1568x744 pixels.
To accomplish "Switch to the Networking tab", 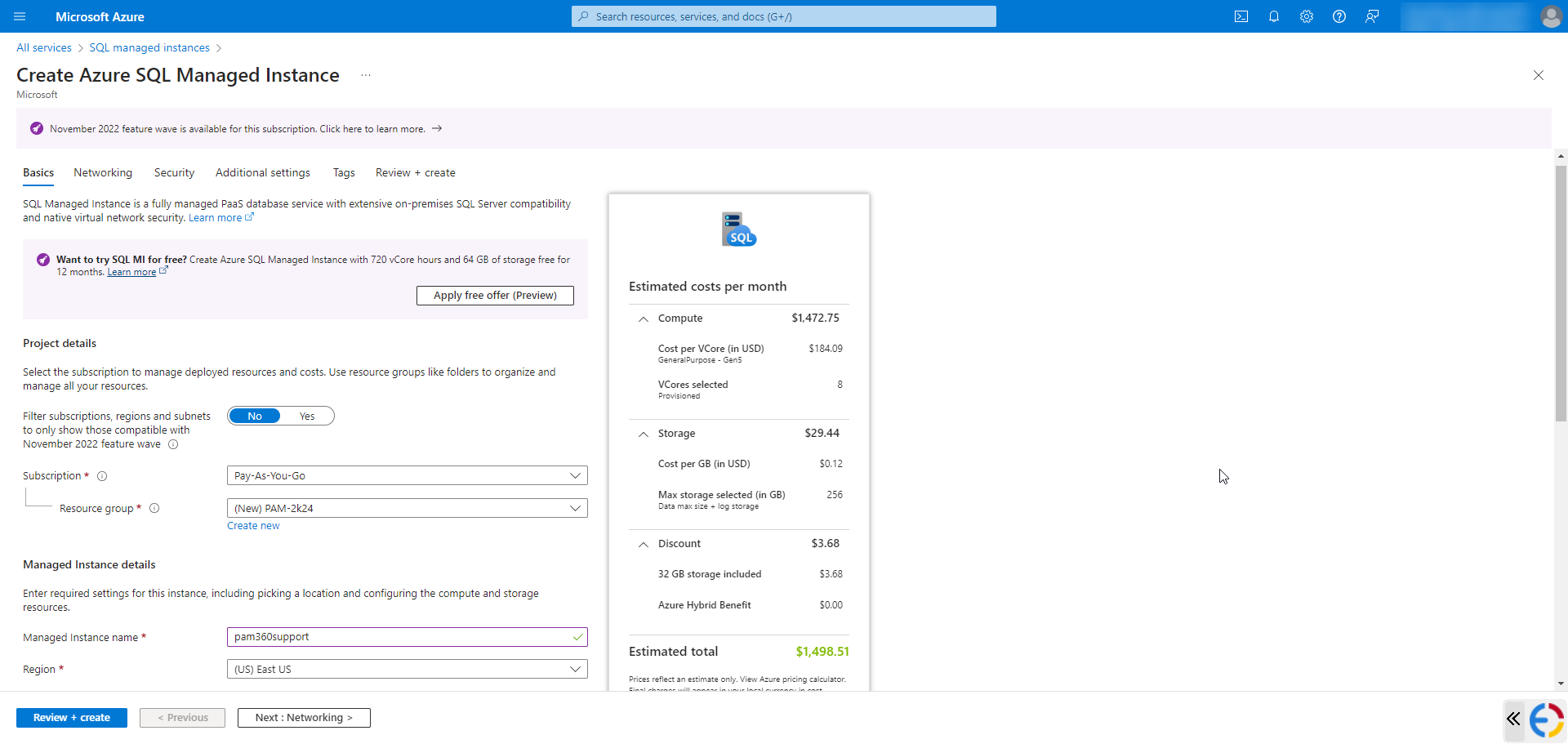I will [102, 172].
